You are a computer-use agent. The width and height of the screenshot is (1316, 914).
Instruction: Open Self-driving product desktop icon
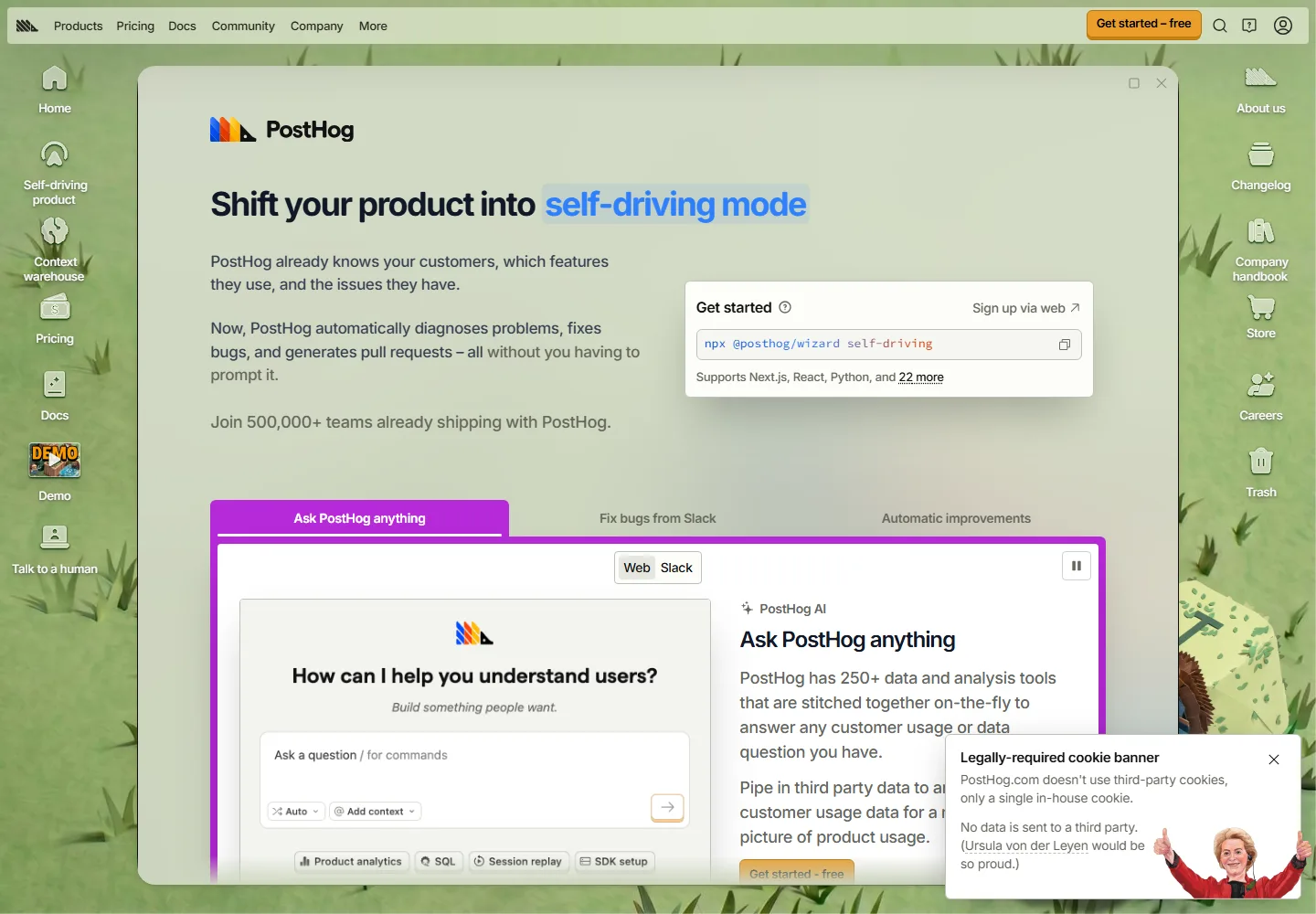[55, 172]
